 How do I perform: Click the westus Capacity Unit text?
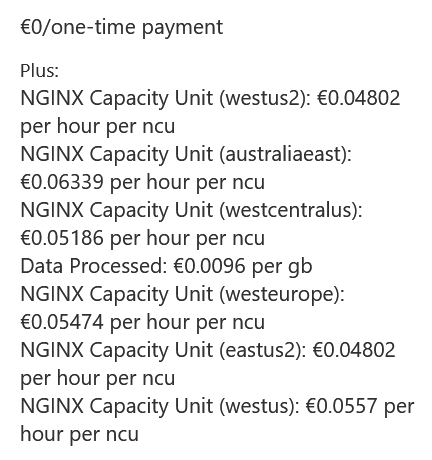[160, 407]
